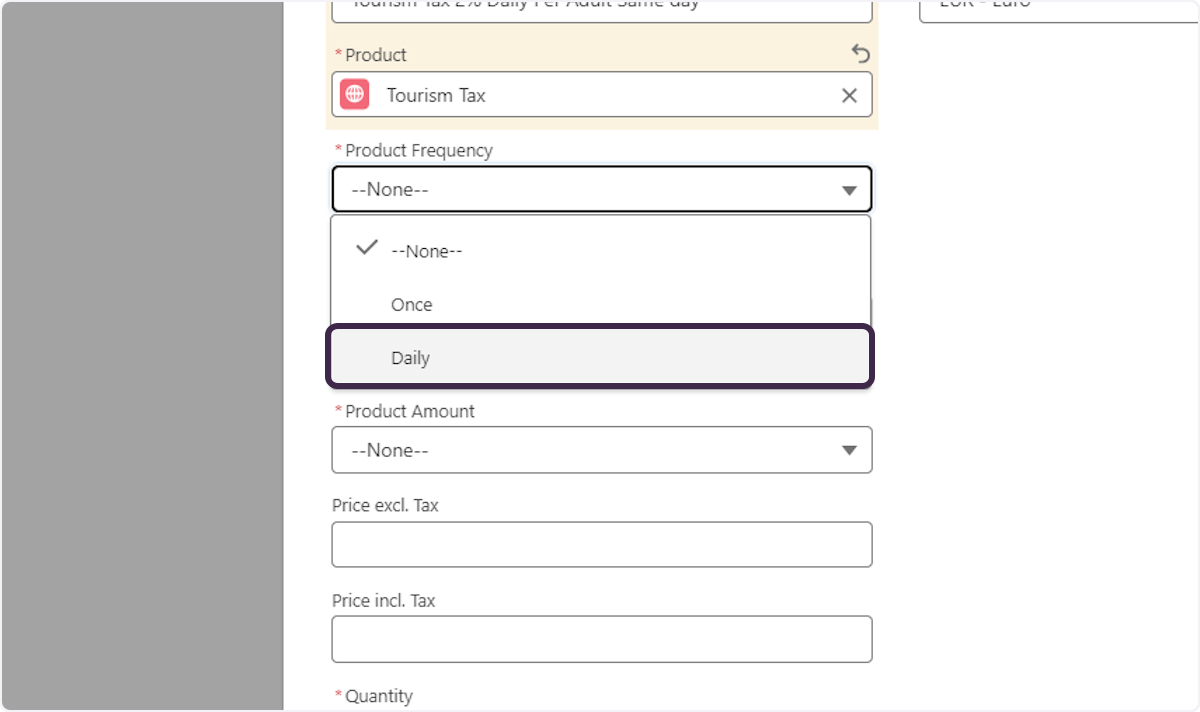Viewport: 1200px width, 712px height.
Task: Click the gray background panel on left
Action: (142, 356)
